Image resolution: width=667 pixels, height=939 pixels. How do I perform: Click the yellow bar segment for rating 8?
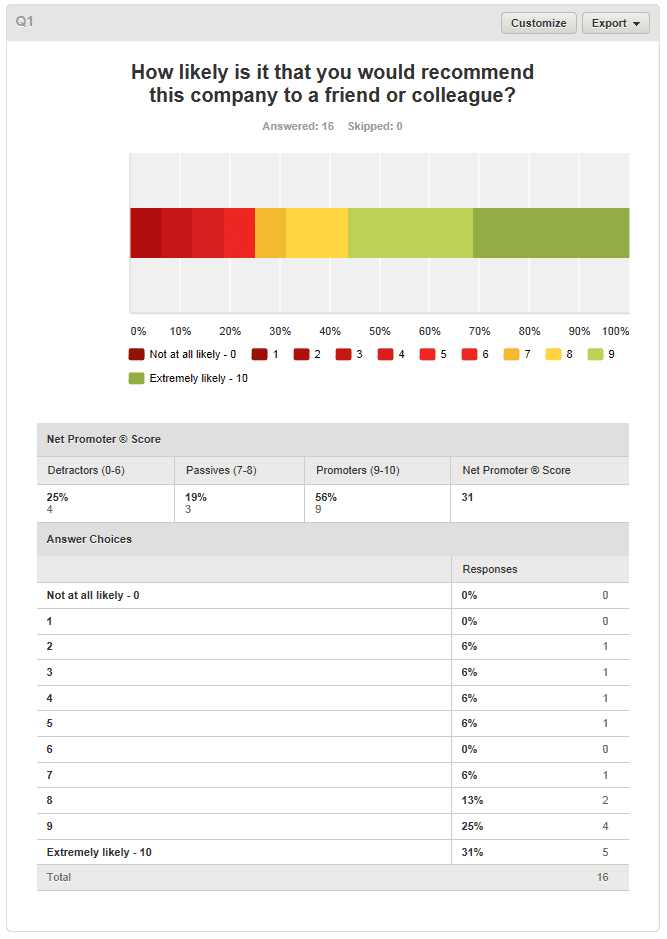pyautogui.click(x=316, y=233)
